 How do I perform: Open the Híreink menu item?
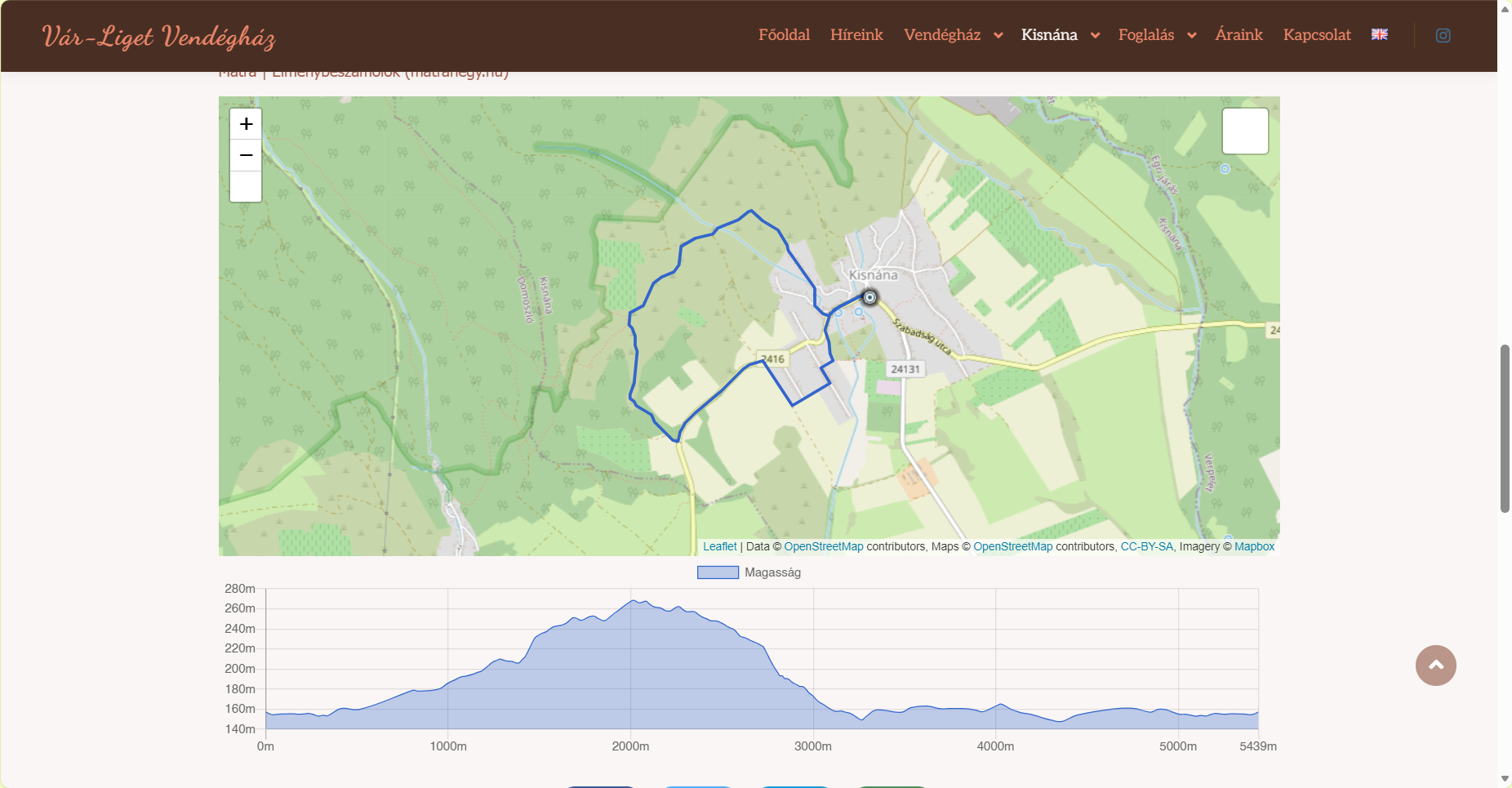coord(856,35)
